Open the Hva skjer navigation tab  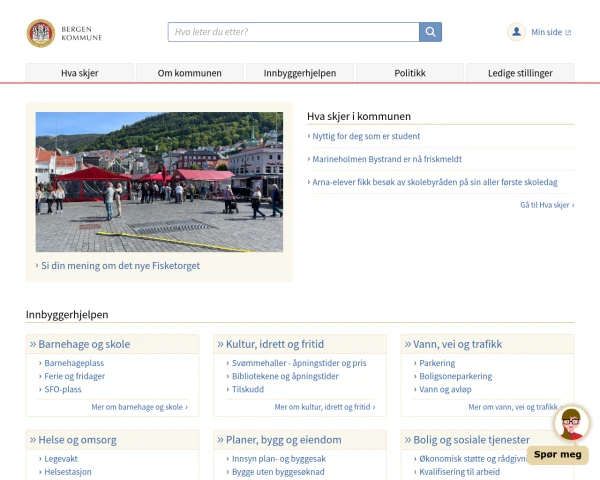point(80,73)
